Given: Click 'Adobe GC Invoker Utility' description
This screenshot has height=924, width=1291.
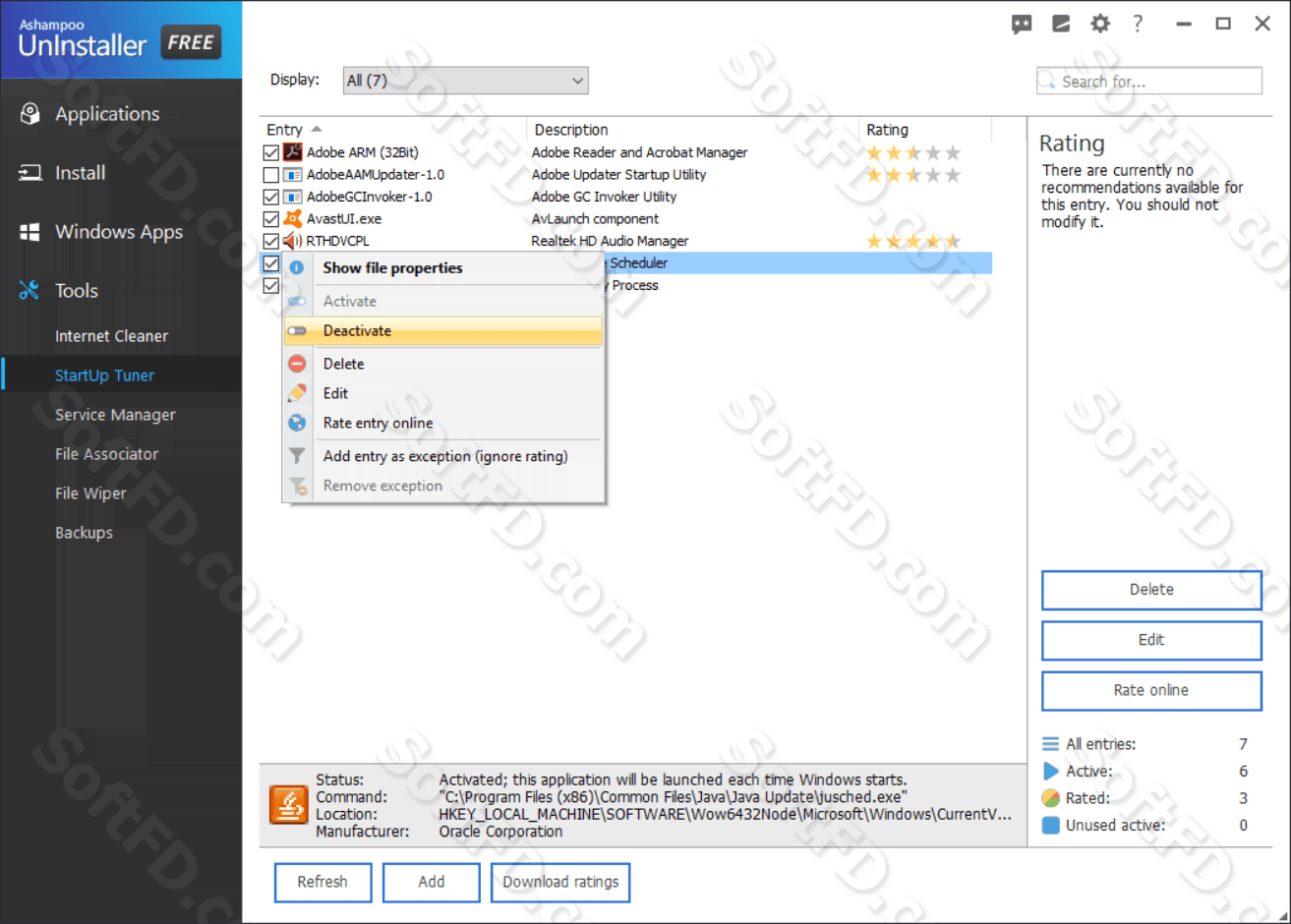Looking at the screenshot, I should (x=604, y=197).
